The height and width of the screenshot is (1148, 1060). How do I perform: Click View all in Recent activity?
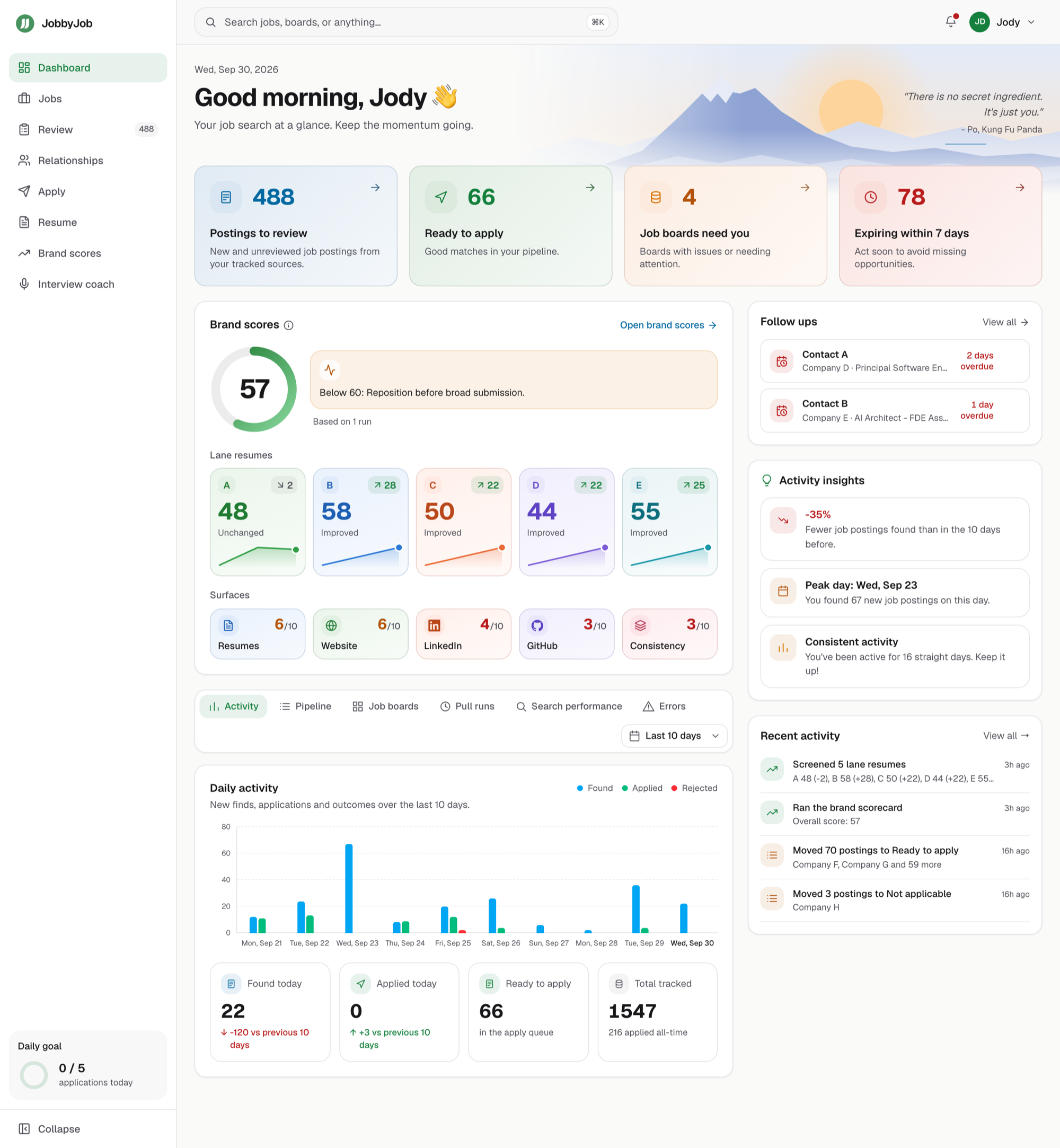click(x=1005, y=736)
